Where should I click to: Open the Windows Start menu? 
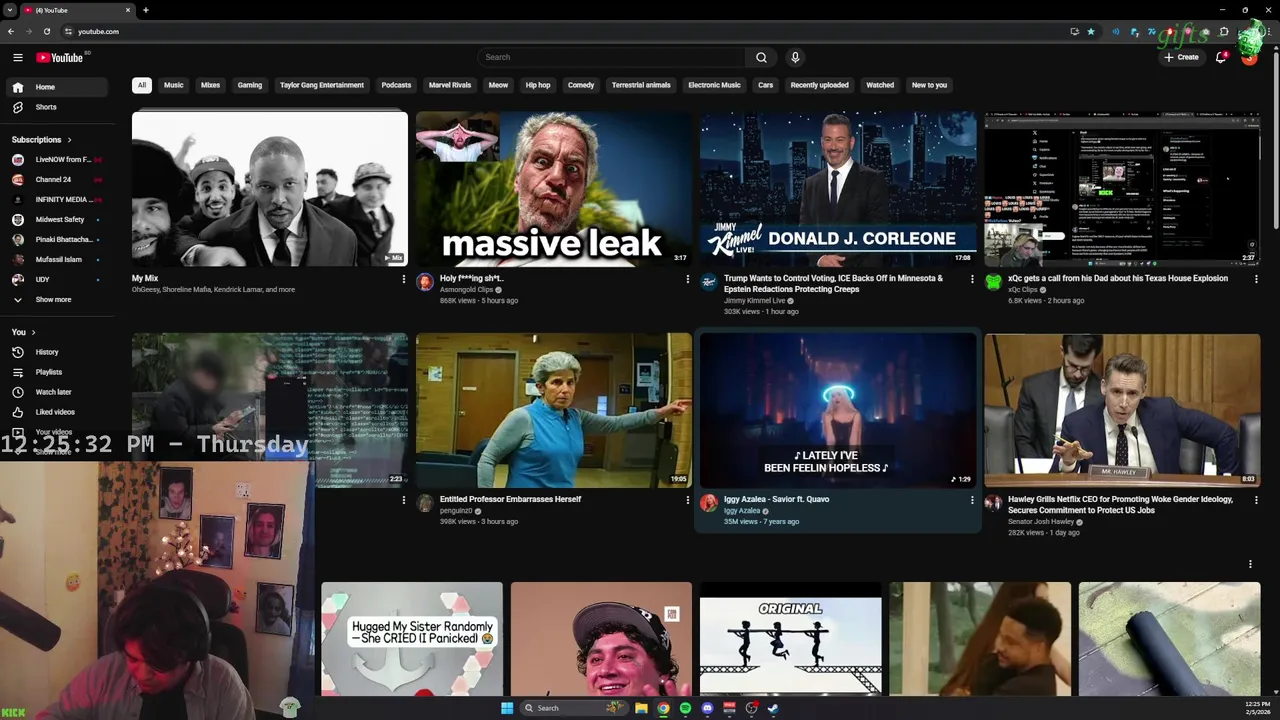click(507, 708)
